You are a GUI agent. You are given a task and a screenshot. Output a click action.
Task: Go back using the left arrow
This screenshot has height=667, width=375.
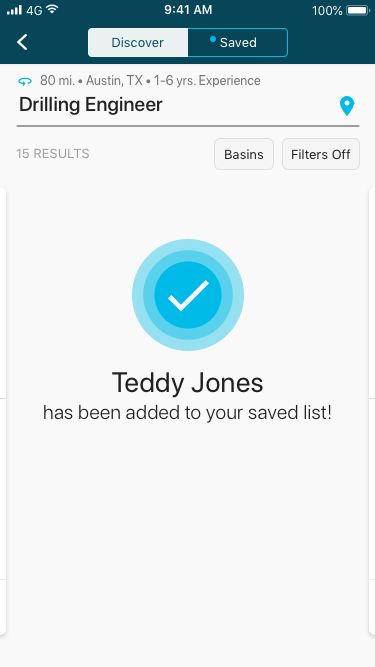[22, 43]
